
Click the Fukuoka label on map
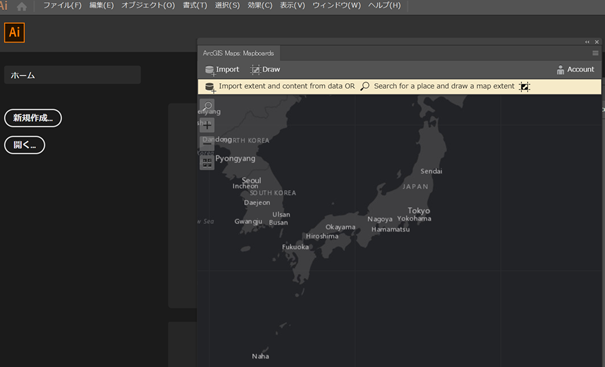[x=295, y=247]
